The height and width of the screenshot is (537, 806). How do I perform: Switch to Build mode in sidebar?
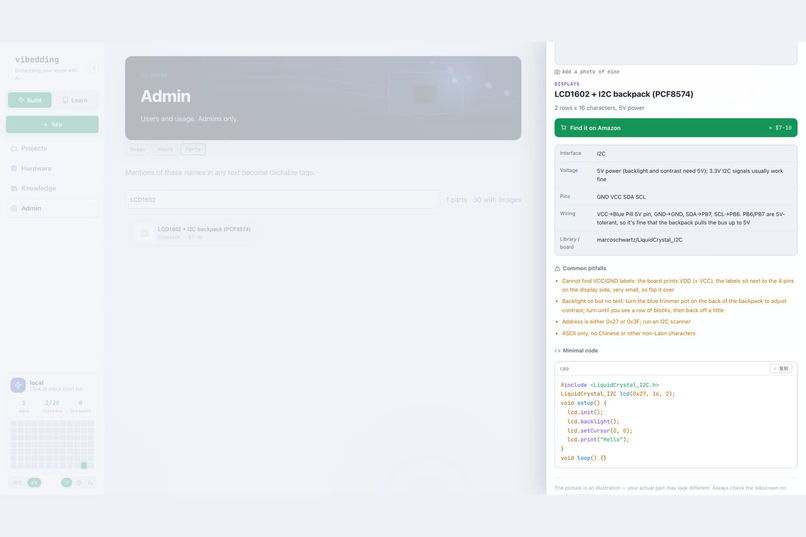(x=29, y=100)
